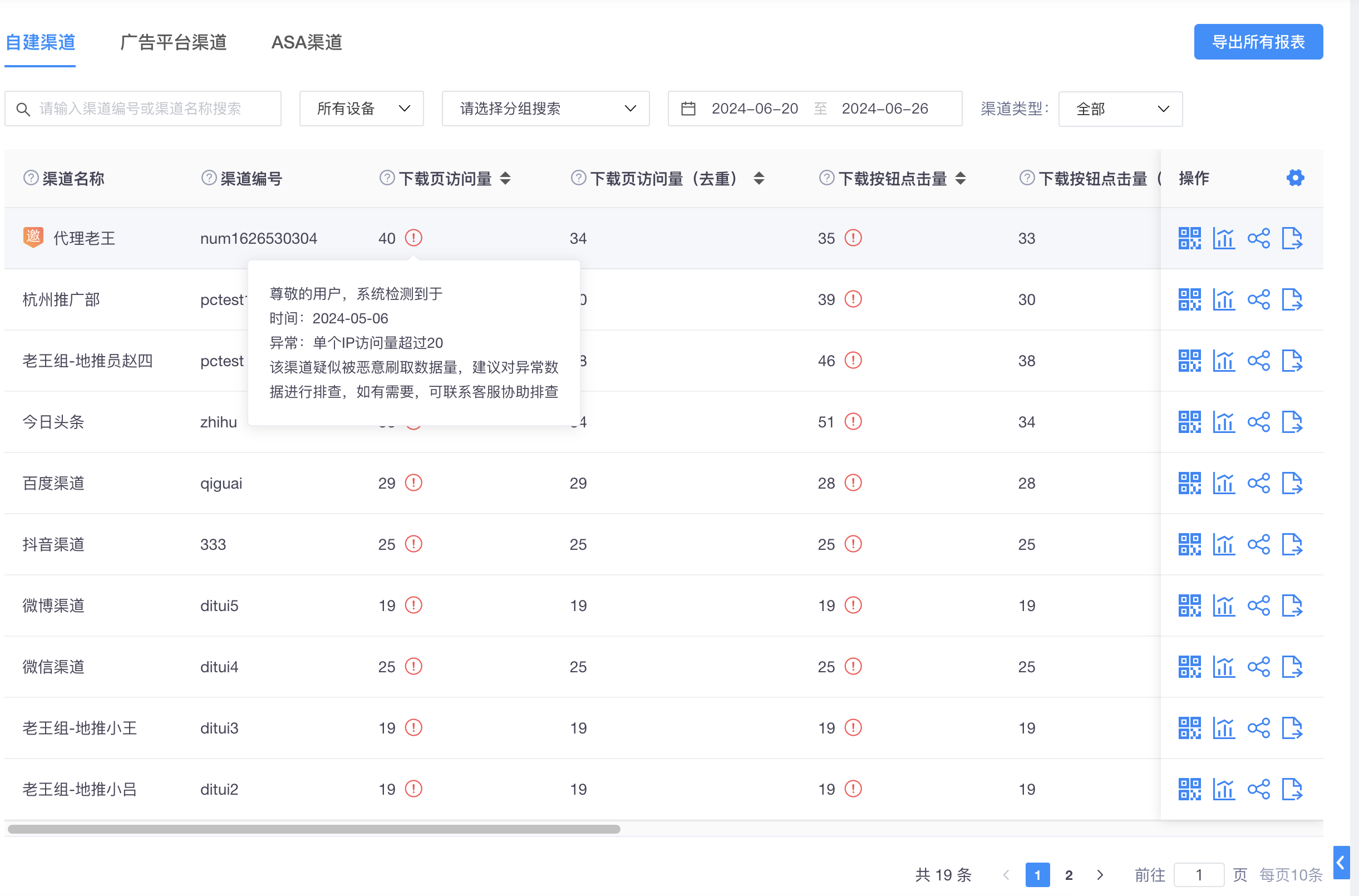The image size is (1359, 896).
Task: Click previous page arrow
Action: point(1006,874)
